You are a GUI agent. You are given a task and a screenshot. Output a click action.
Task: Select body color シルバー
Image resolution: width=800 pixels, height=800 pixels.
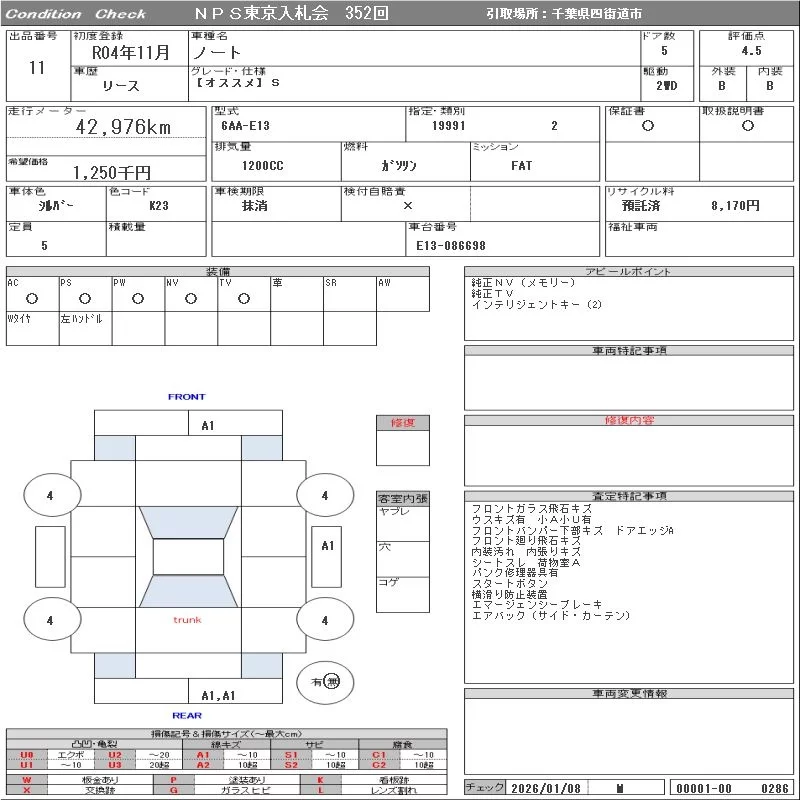coord(56,206)
